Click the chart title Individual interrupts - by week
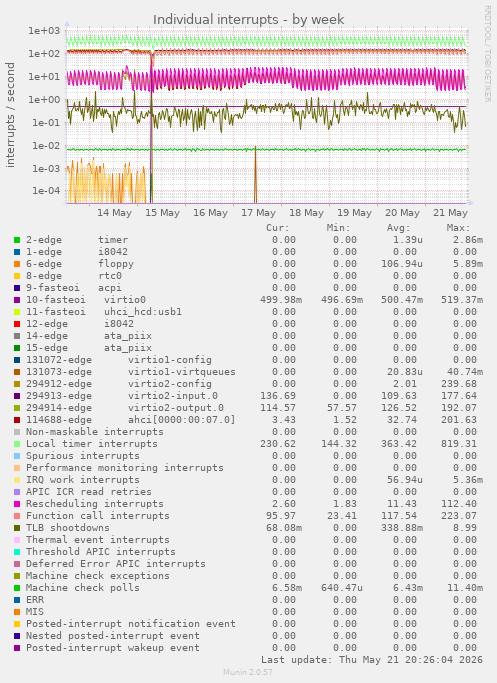Image resolution: width=497 pixels, height=683 pixels. [x=249, y=20]
